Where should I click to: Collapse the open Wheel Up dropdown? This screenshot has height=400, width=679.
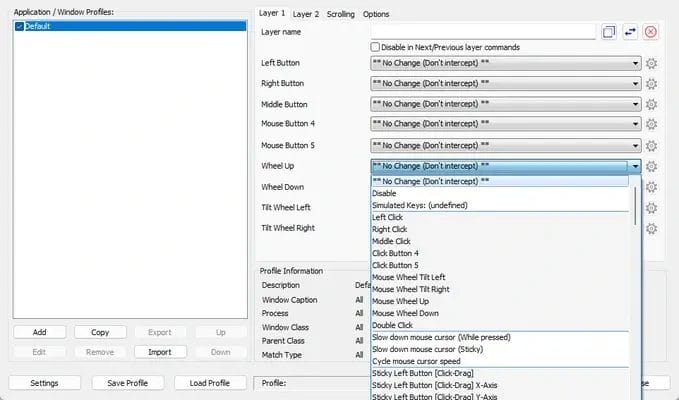[x=635, y=167]
